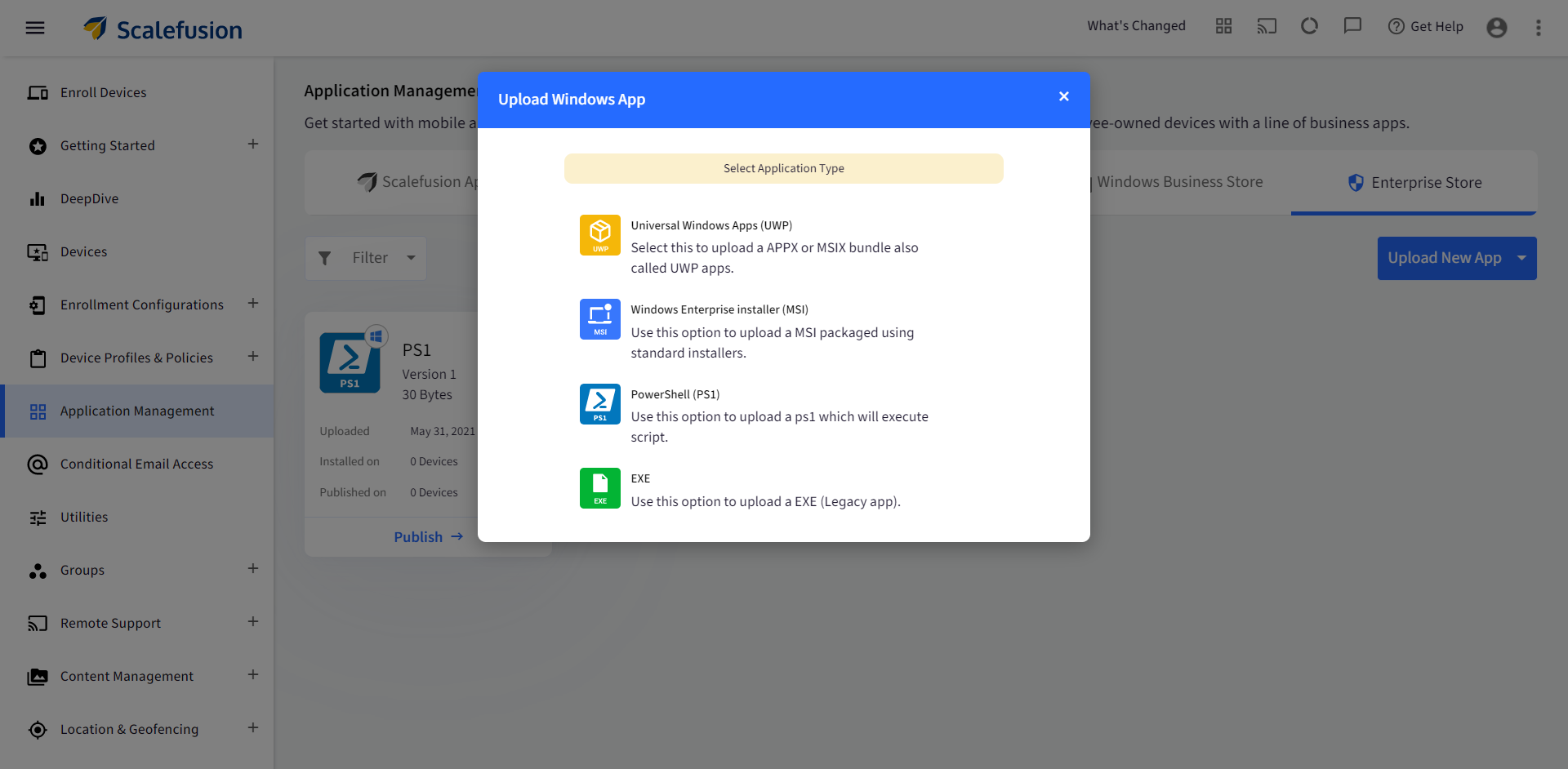Open Location & Geofencing in sidebar
Viewport: 1568px width, 769px height.
coord(136,729)
